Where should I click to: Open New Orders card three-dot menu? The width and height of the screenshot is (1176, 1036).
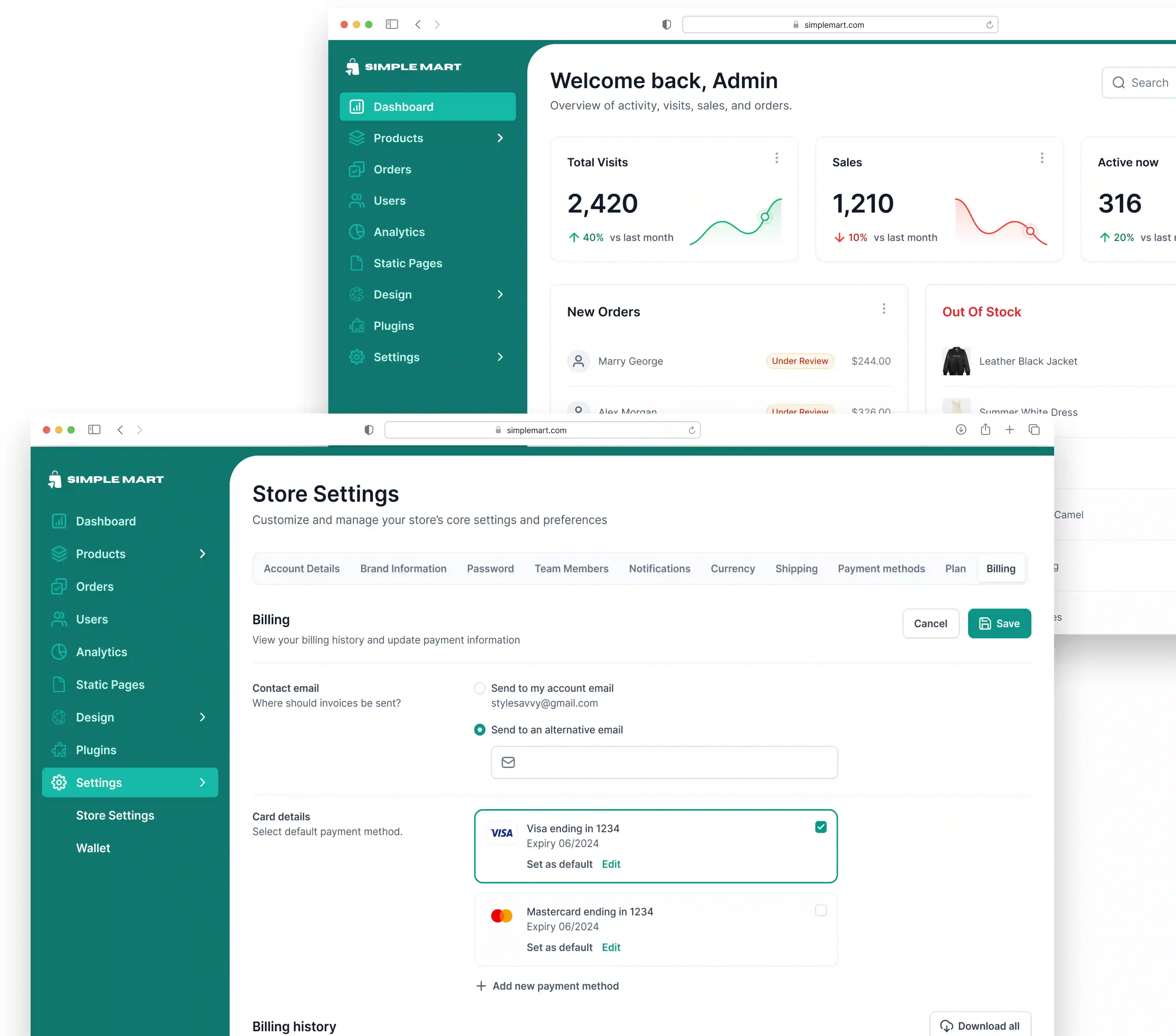884,309
